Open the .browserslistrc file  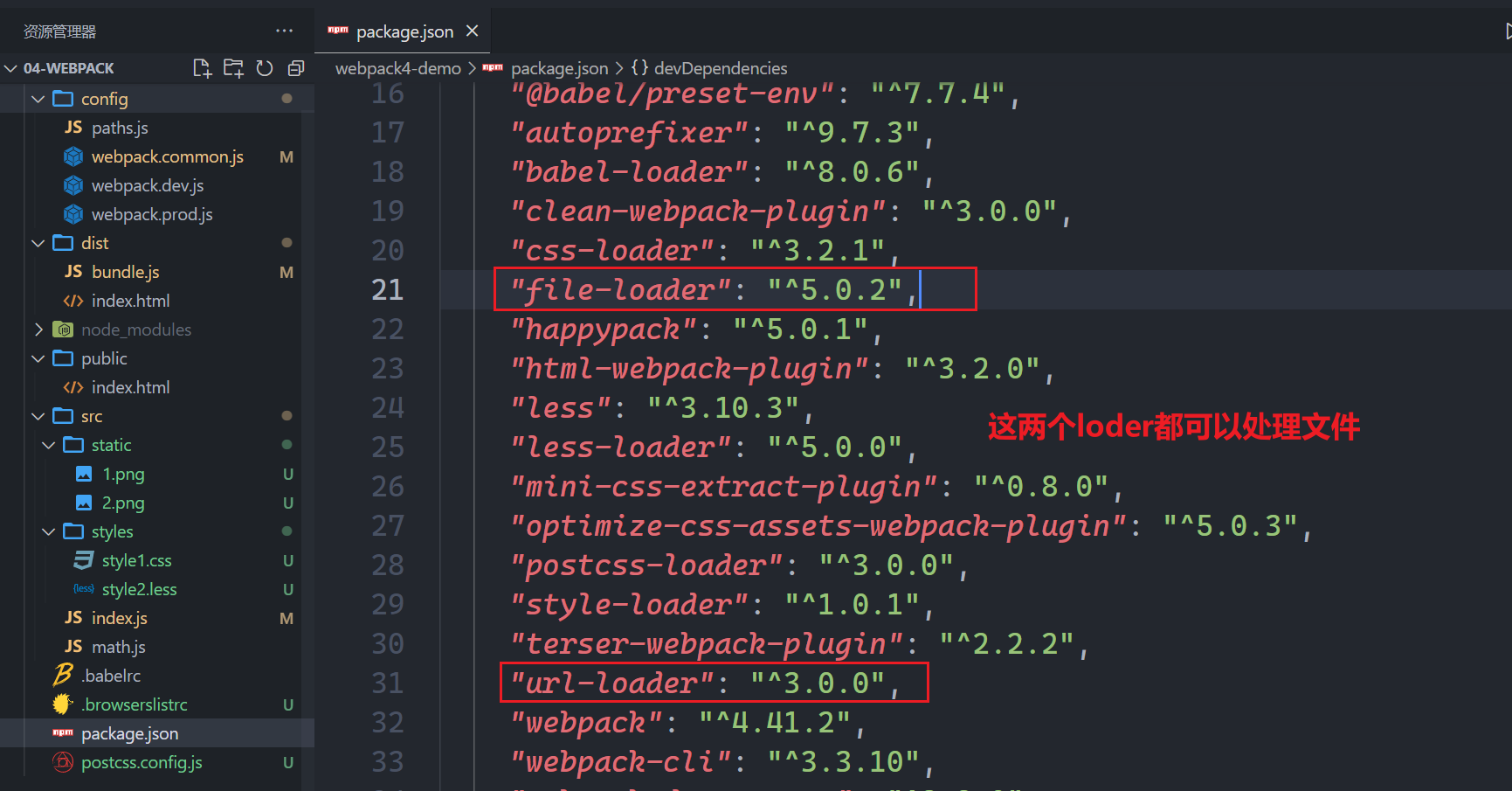[x=135, y=704]
